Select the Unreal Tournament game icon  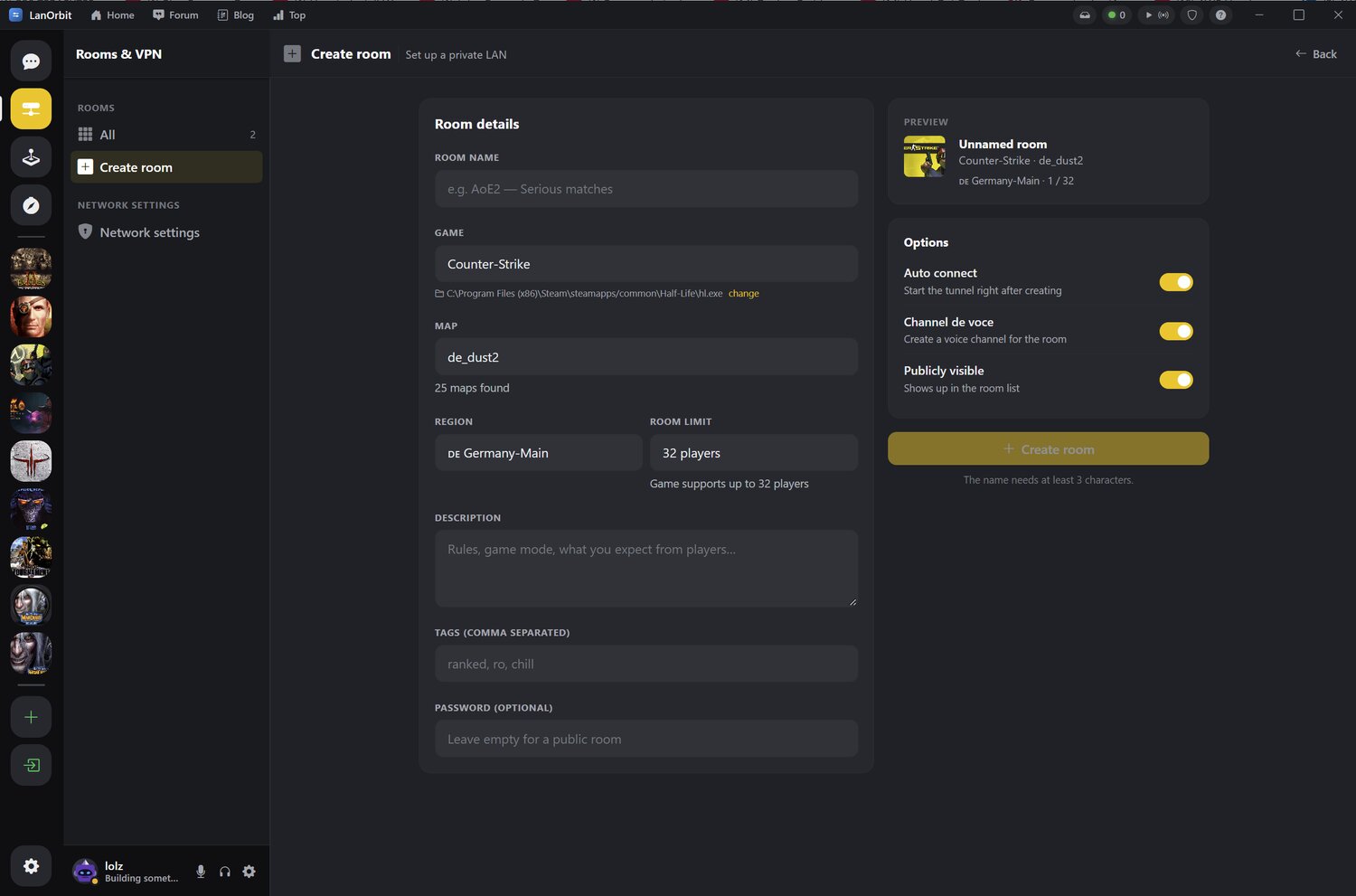coord(31,557)
